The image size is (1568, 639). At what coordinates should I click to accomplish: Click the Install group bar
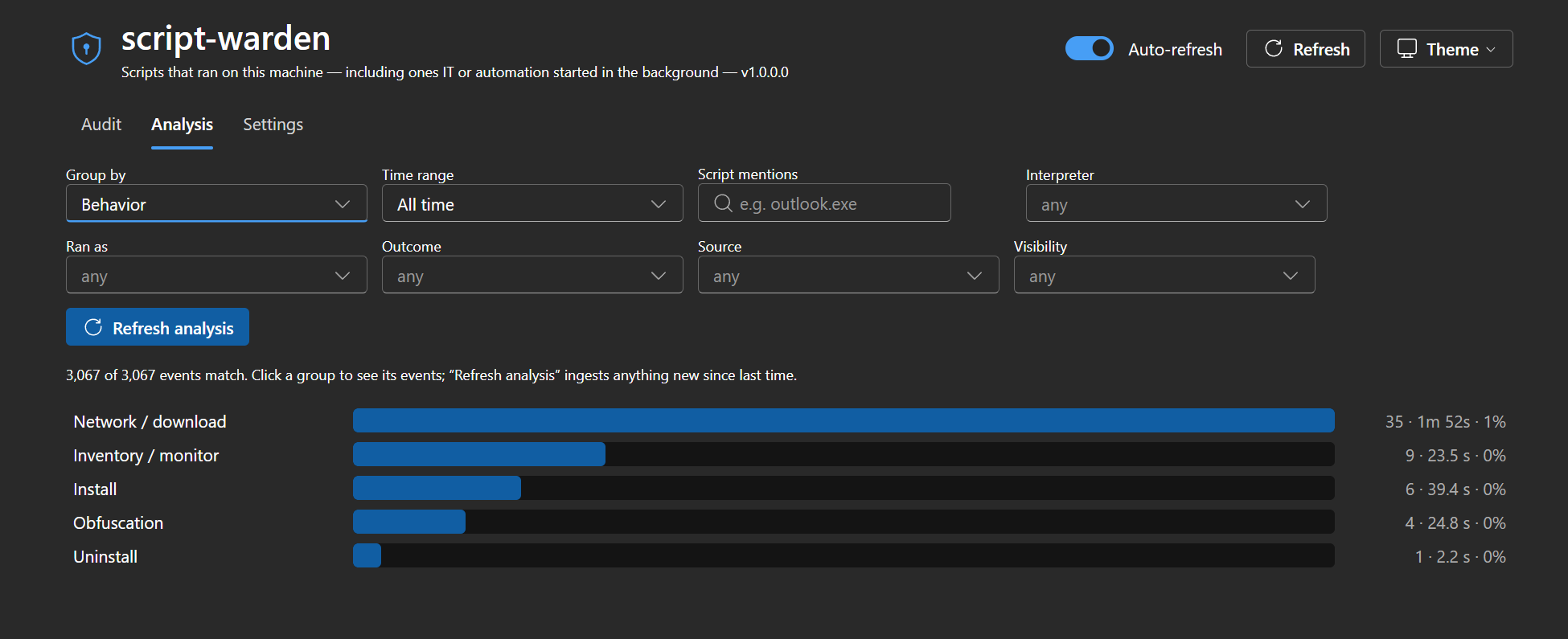click(844, 488)
